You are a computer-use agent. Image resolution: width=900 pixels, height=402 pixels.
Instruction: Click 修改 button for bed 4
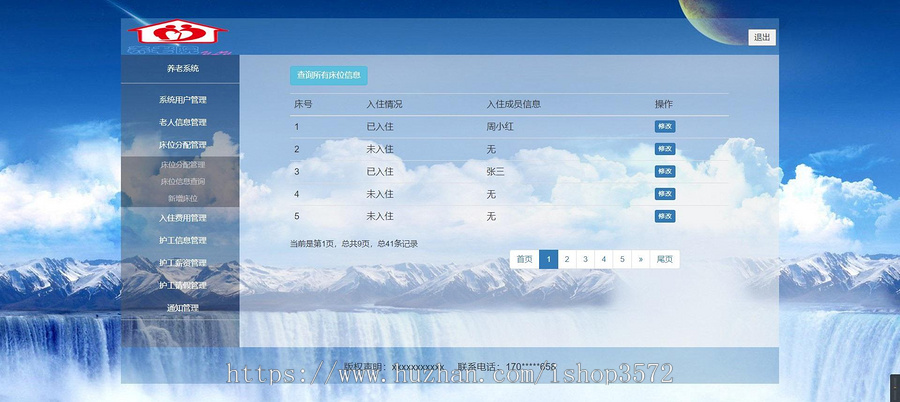pos(665,194)
